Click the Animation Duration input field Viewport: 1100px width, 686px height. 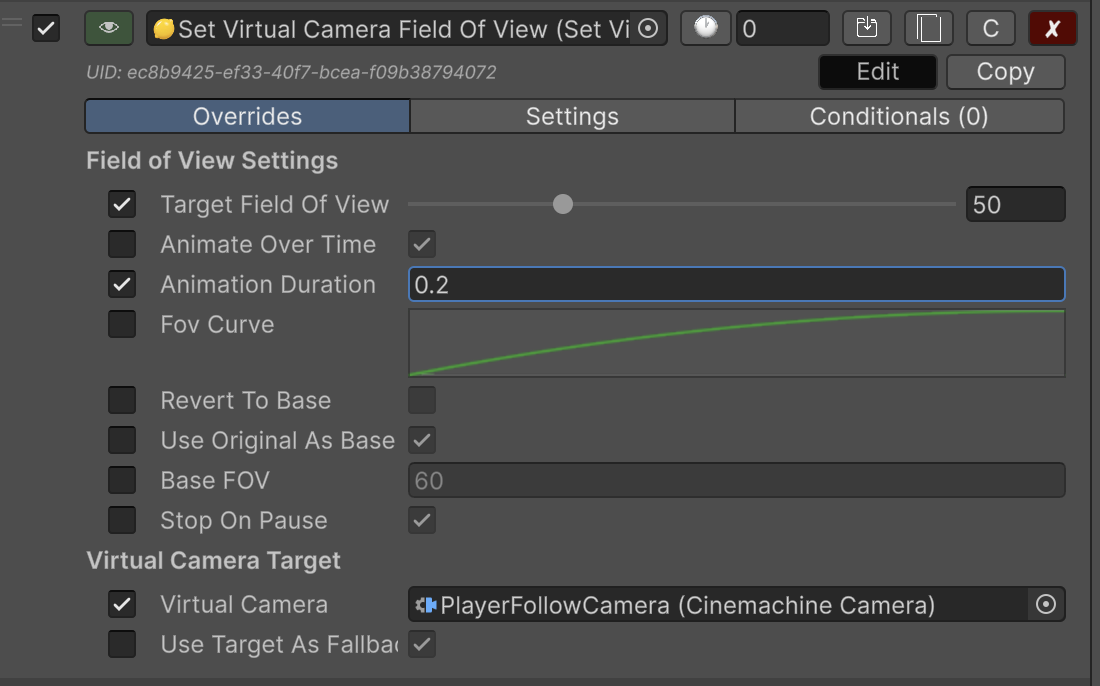coord(736,285)
